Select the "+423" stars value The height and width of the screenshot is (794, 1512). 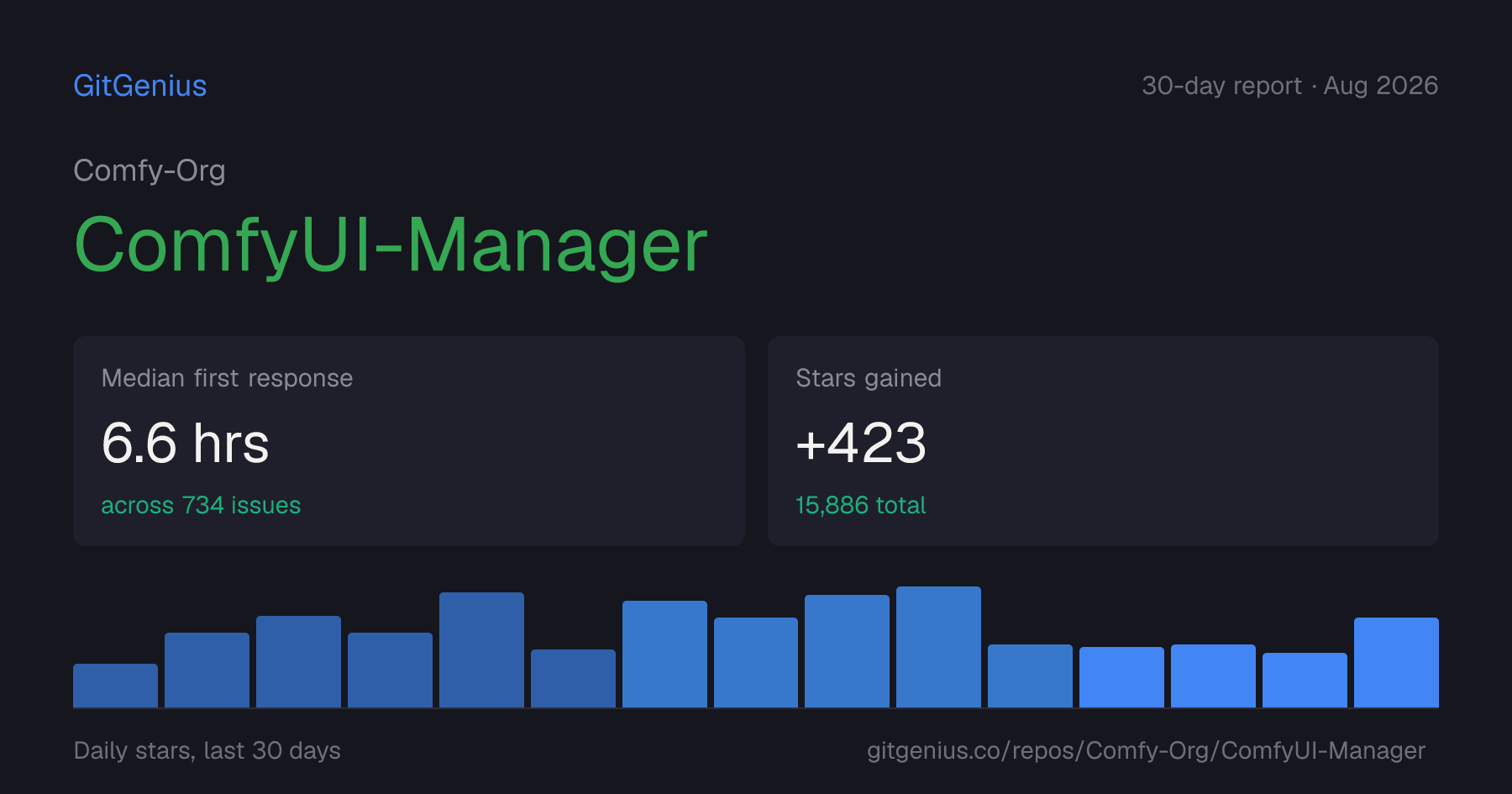[861, 443]
